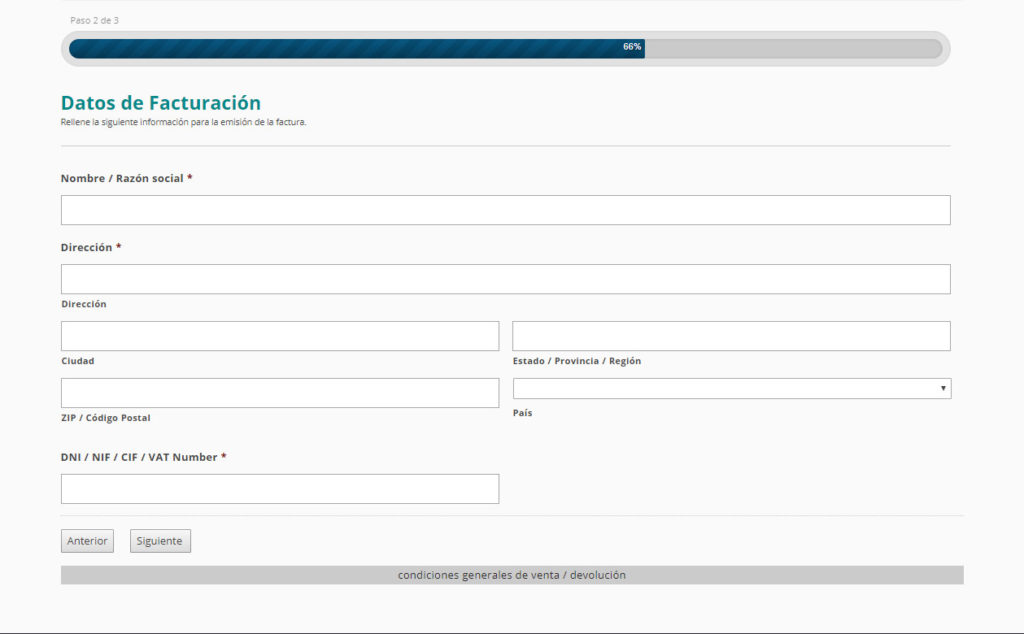Screen dimensions: 1024x634
Task: Click the Ciudad text field
Action: point(280,336)
